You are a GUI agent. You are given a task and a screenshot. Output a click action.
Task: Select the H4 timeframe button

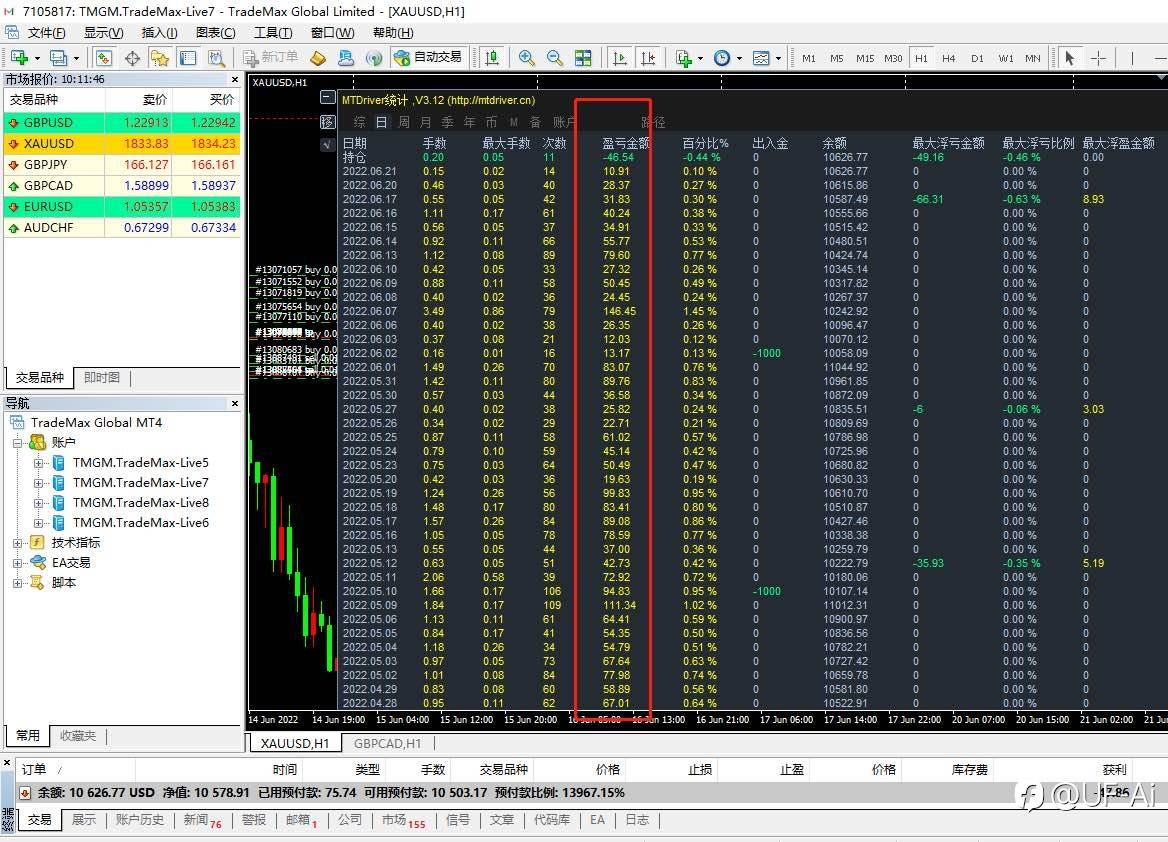949,58
